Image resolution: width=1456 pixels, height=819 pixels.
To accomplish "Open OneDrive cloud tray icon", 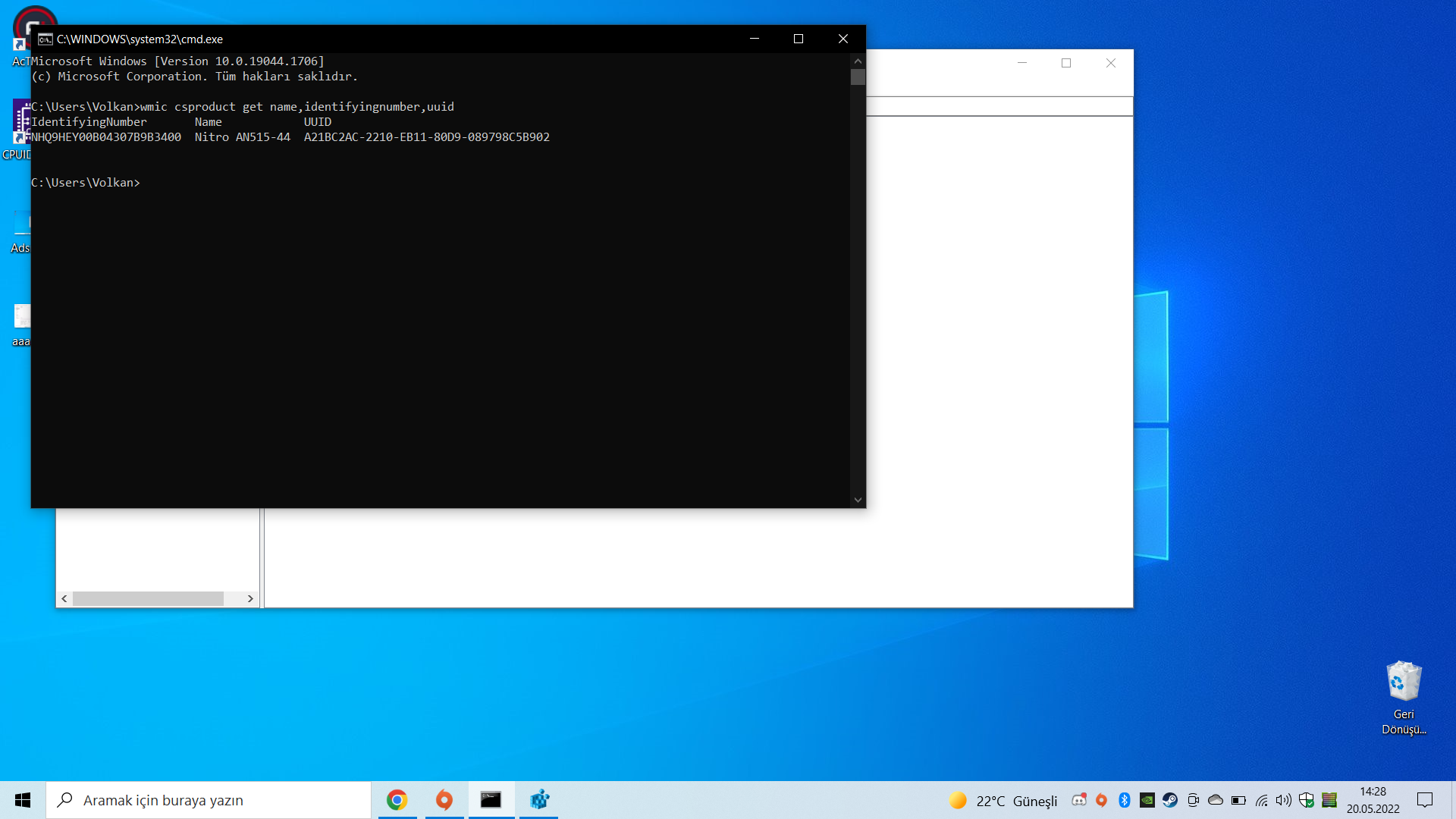I will [1216, 800].
